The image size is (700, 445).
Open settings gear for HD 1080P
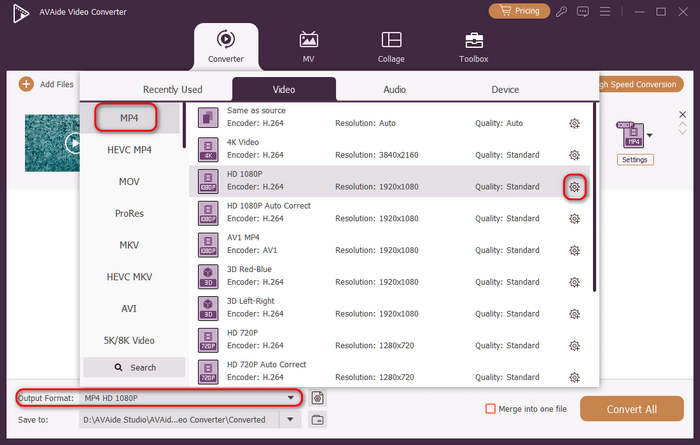tap(575, 187)
